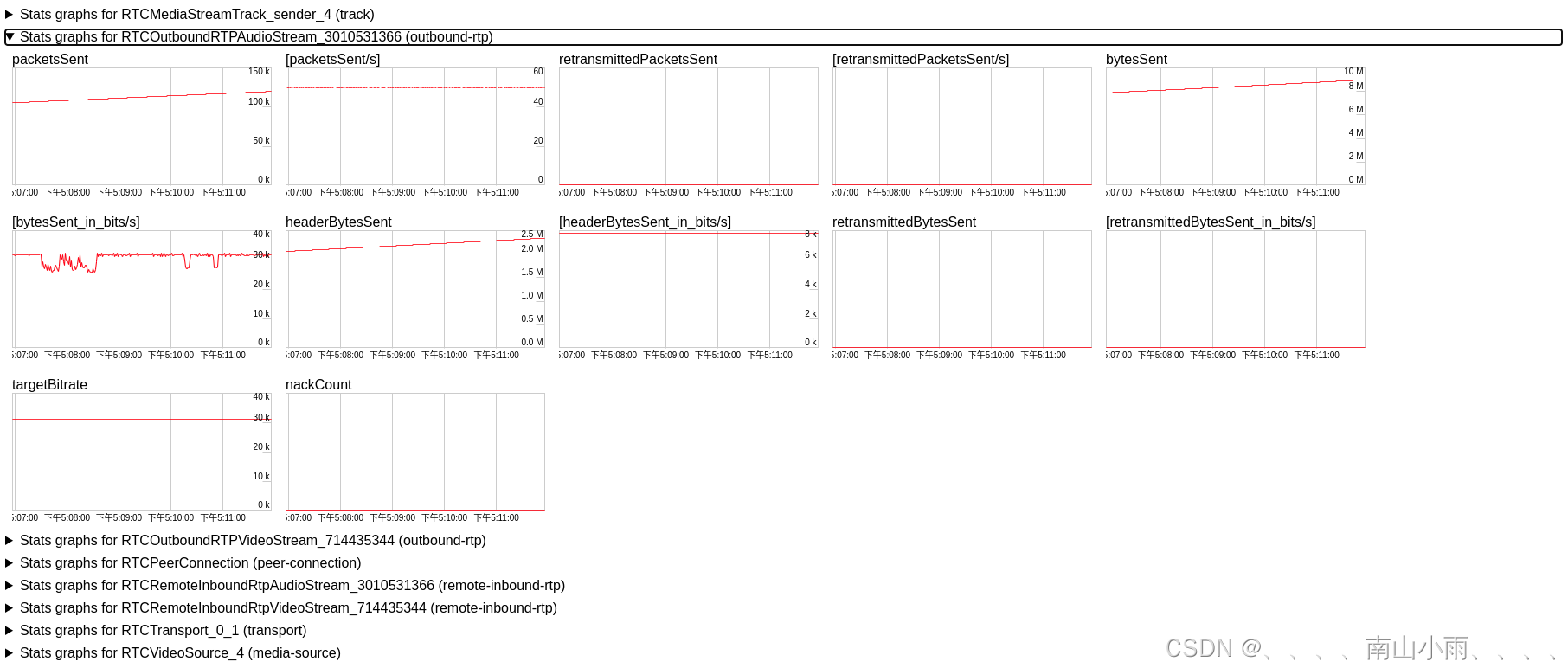Select the [retransmittedPacketsSent/s] title text

[x=921, y=60]
